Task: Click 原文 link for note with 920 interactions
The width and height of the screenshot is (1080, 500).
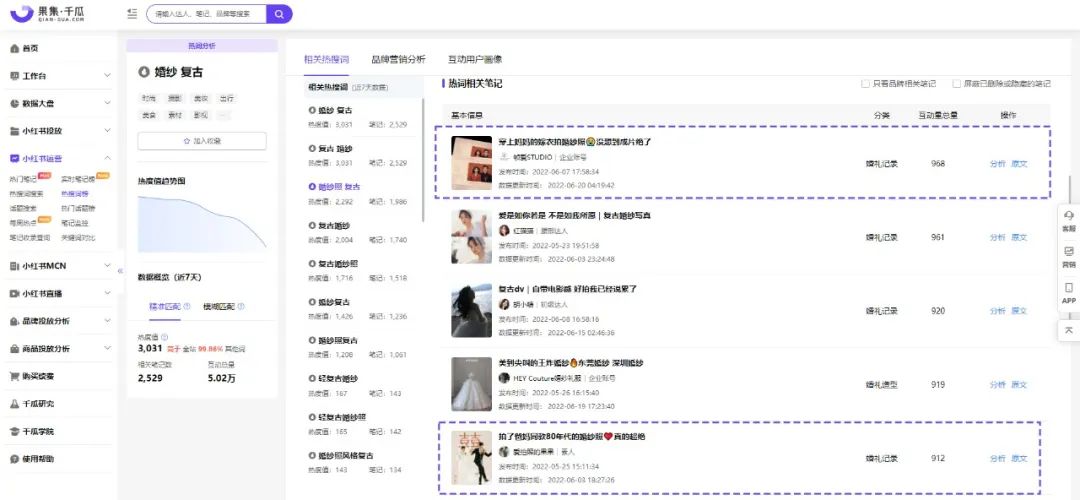Action: (1019, 311)
